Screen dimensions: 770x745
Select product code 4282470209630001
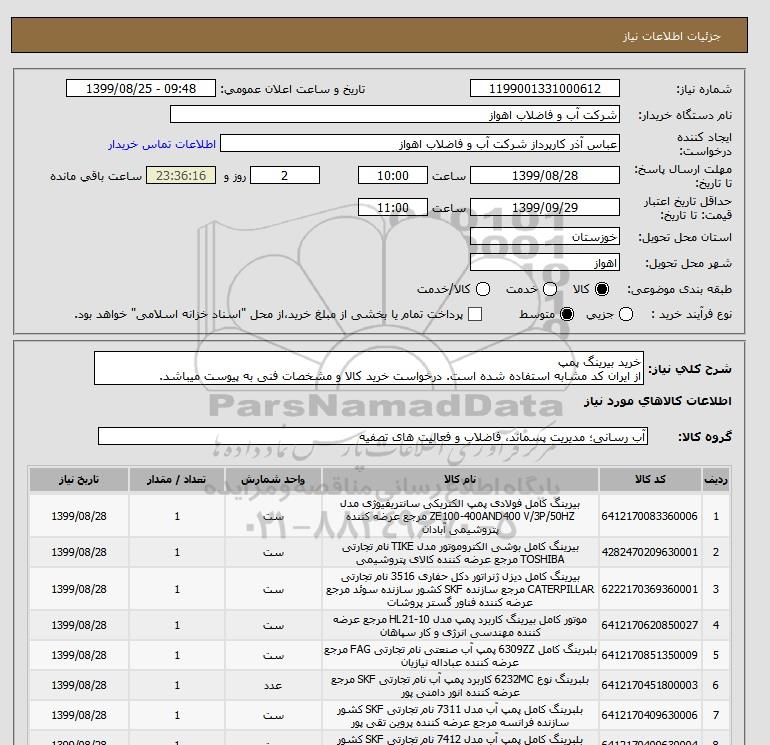[650, 552]
